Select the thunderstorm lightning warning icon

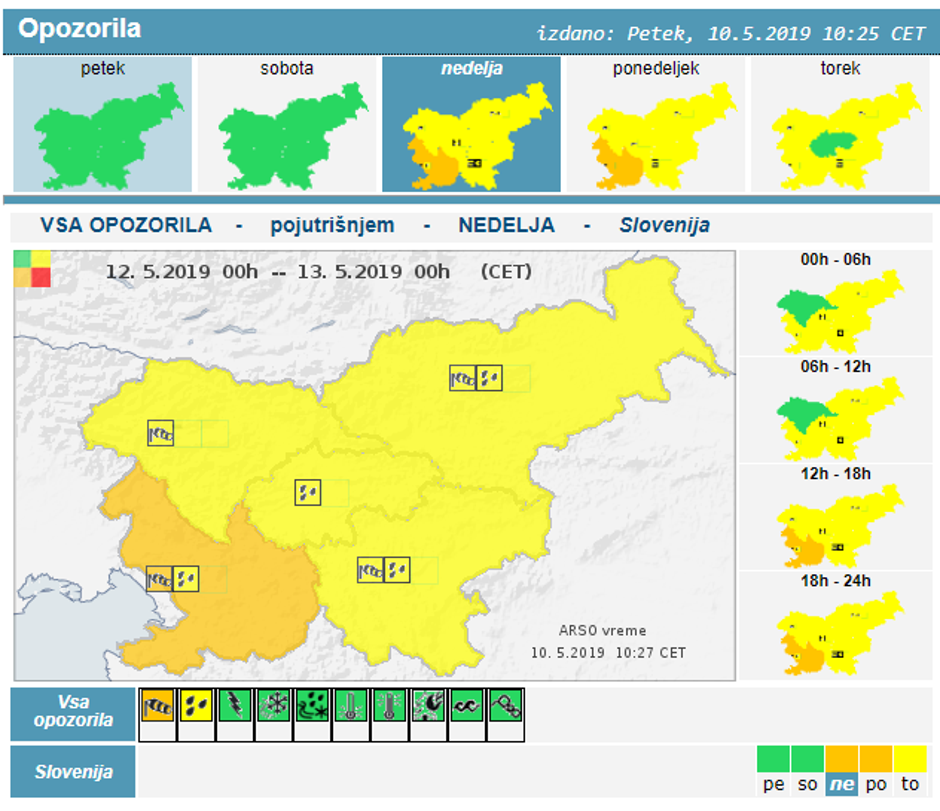click(x=234, y=704)
